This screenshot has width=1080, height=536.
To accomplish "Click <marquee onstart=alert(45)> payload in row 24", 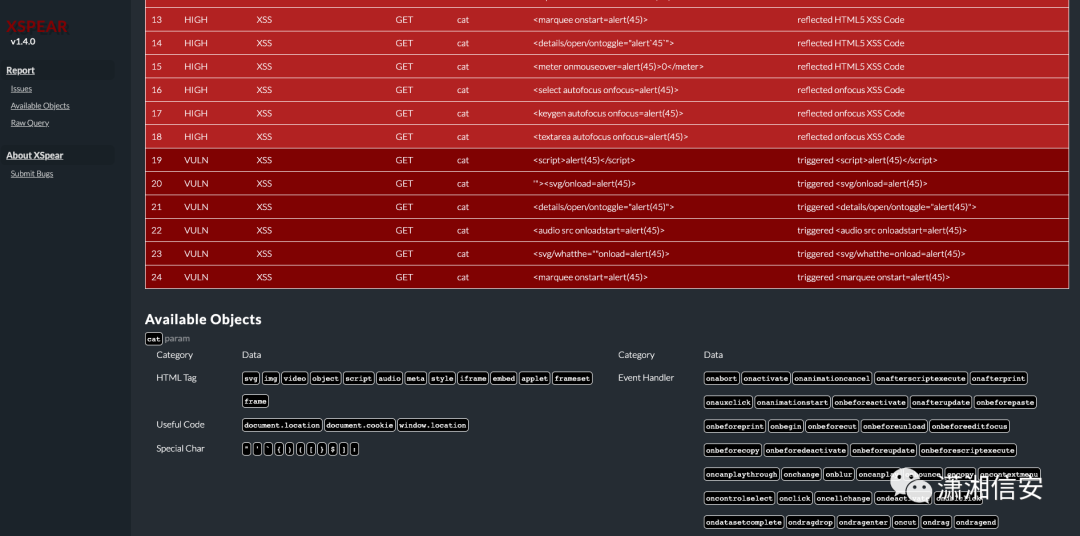I will [590, 277].
